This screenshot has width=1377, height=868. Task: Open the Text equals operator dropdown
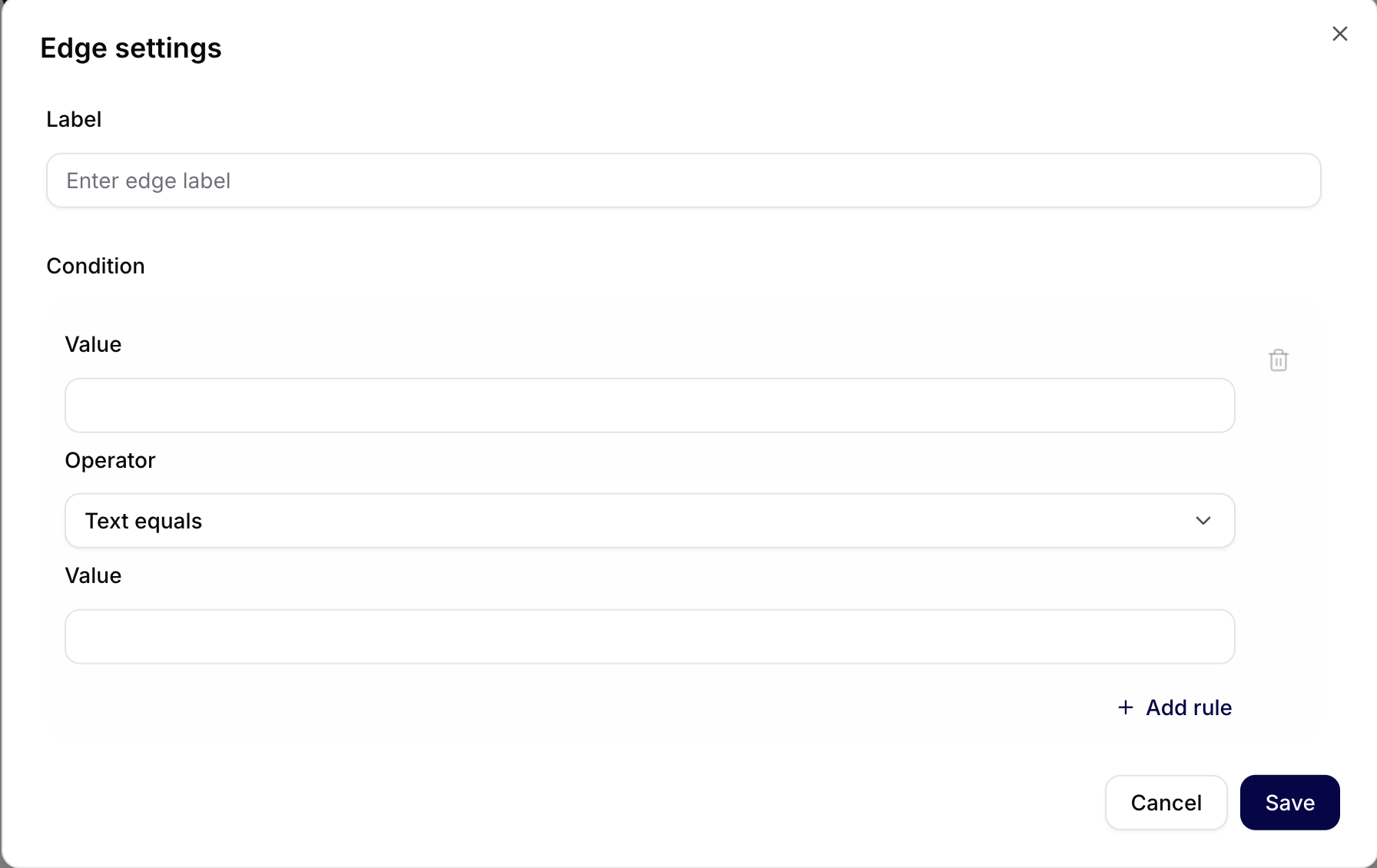point(649,521)
